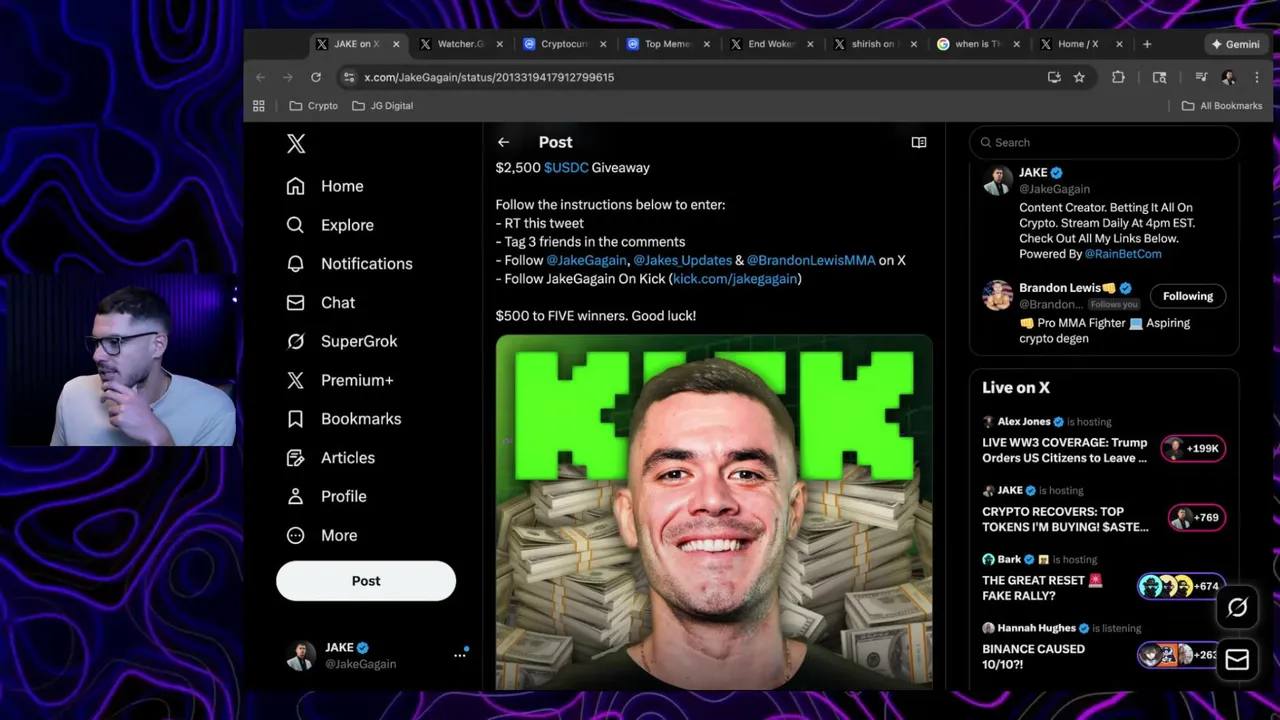Image resolution: width=1280 pixels, height=720 pixels.
Task: Click the @RainBetCom link in bio
Action: (1123, 254)
